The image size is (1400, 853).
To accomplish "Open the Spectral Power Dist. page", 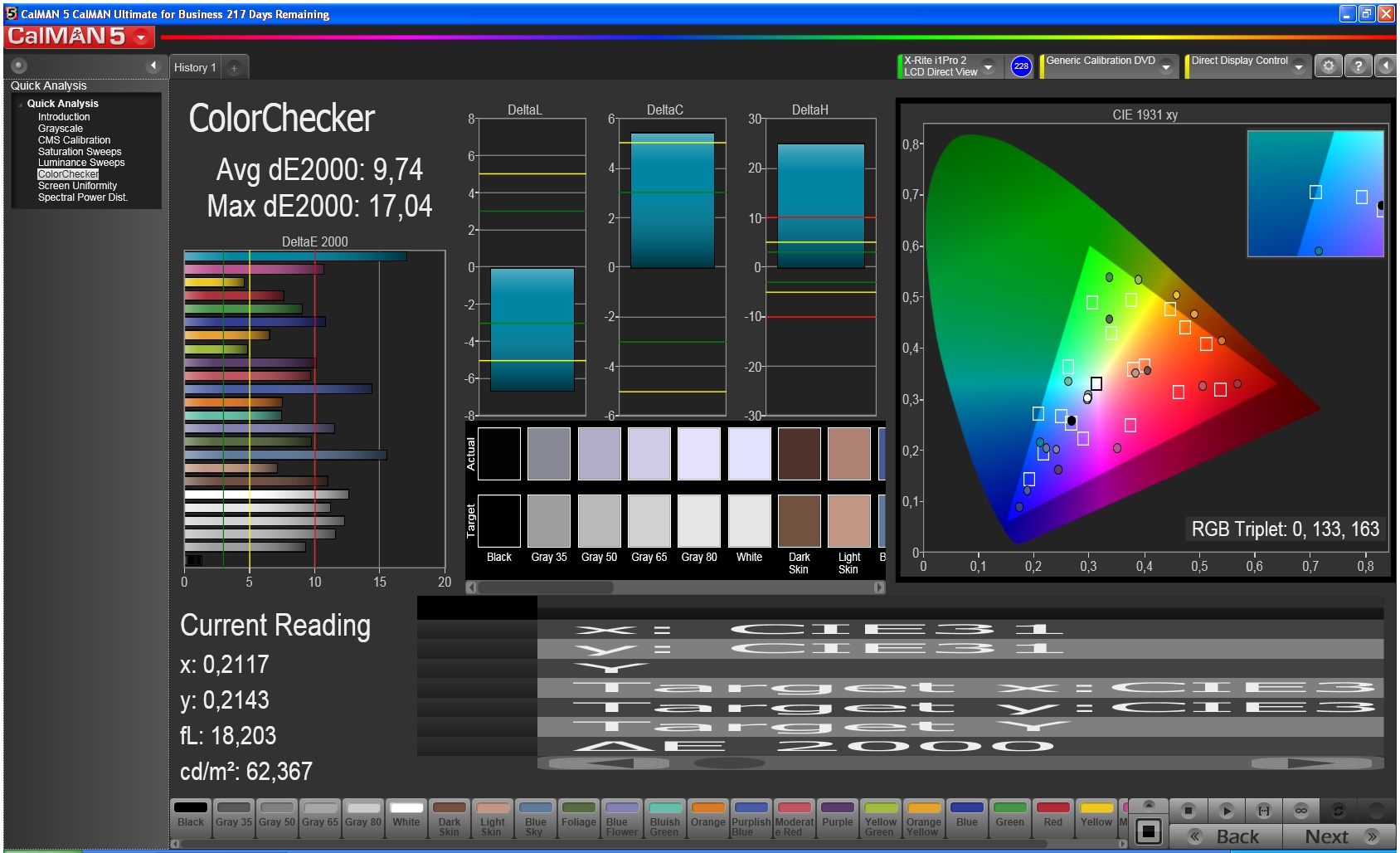I will [82, 197].
